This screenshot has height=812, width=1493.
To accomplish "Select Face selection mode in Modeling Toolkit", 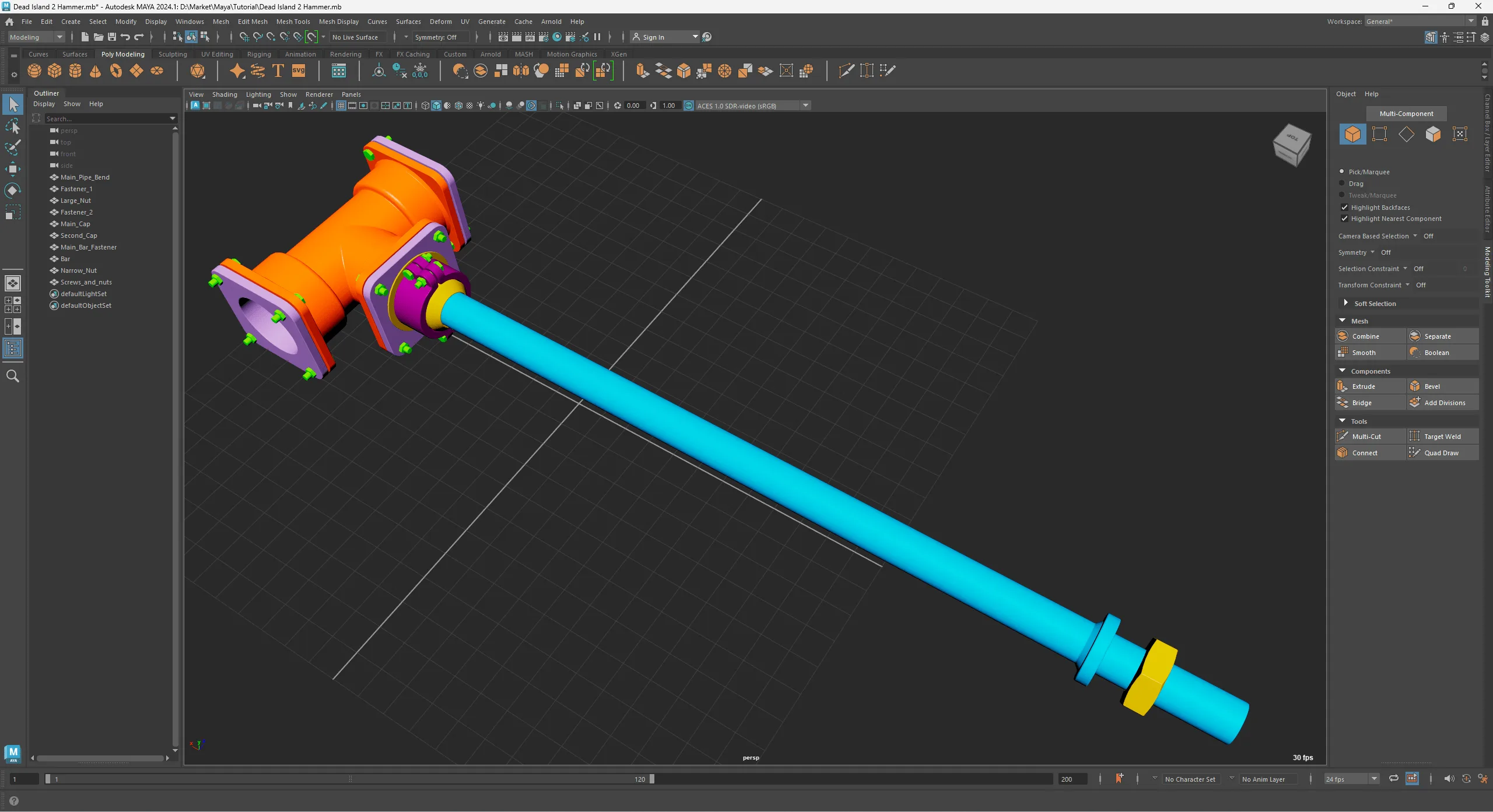I will point(1433,134).
